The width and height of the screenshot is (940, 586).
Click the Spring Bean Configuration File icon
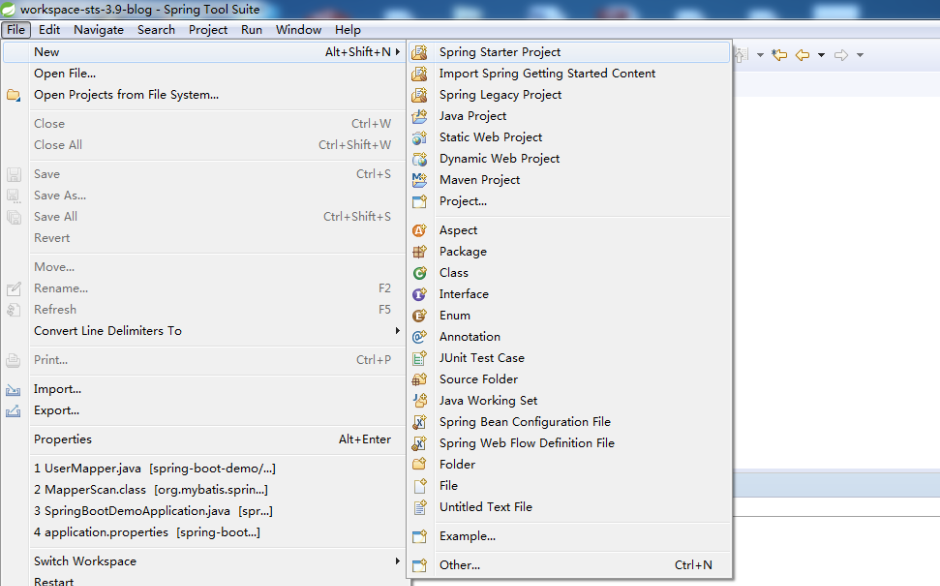coord(420,422)
